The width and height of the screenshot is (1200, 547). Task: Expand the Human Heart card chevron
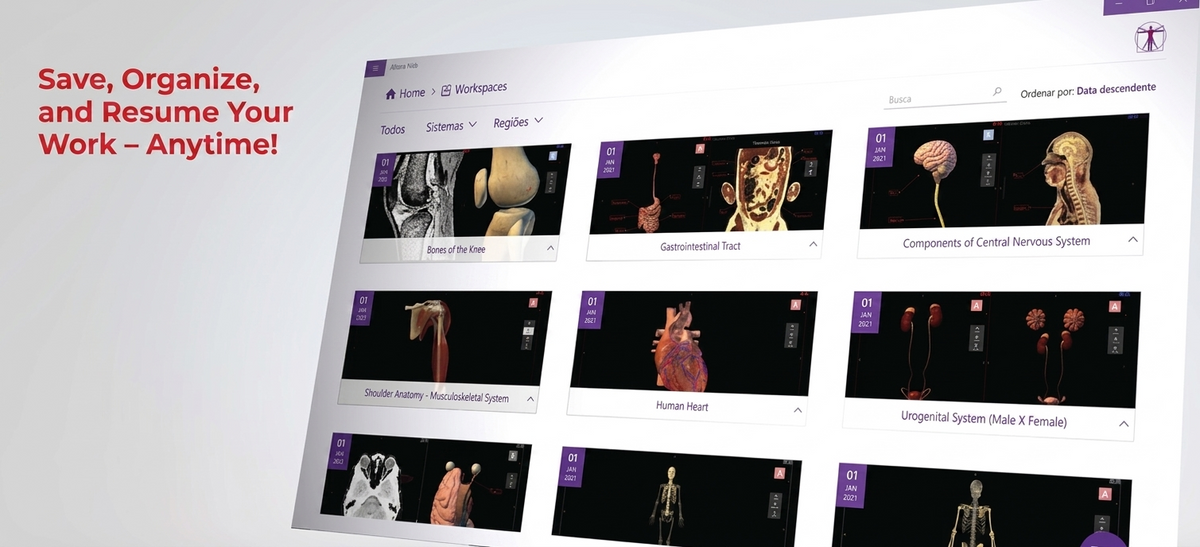(x=798, y=410)
